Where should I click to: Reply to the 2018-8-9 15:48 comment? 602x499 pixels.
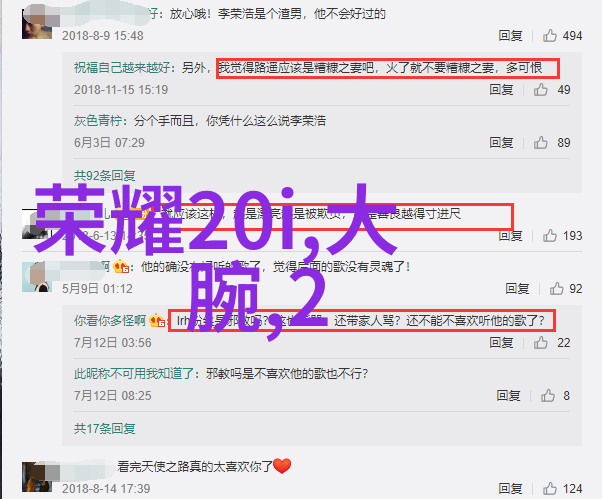[x=510, y=36]
